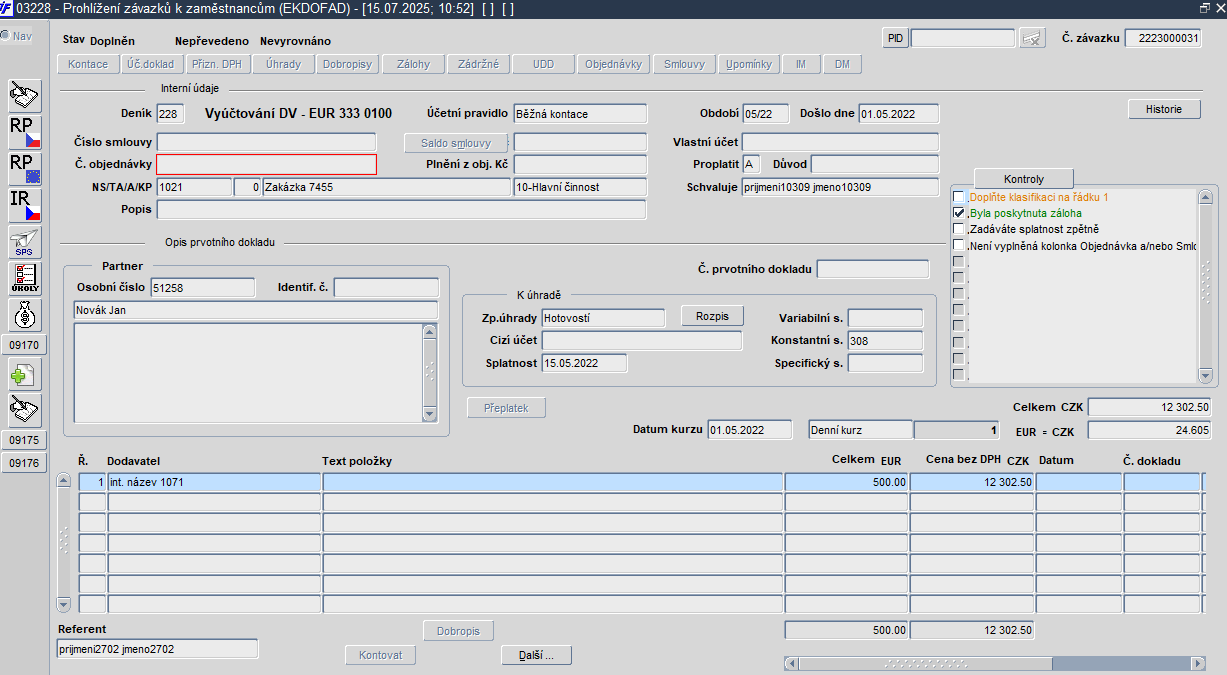The width and height of the screenshot is (1227, 675).
Task: Toggle 'Zadáváte splatnost zpětně' checkbox
Action: point(959,229)
